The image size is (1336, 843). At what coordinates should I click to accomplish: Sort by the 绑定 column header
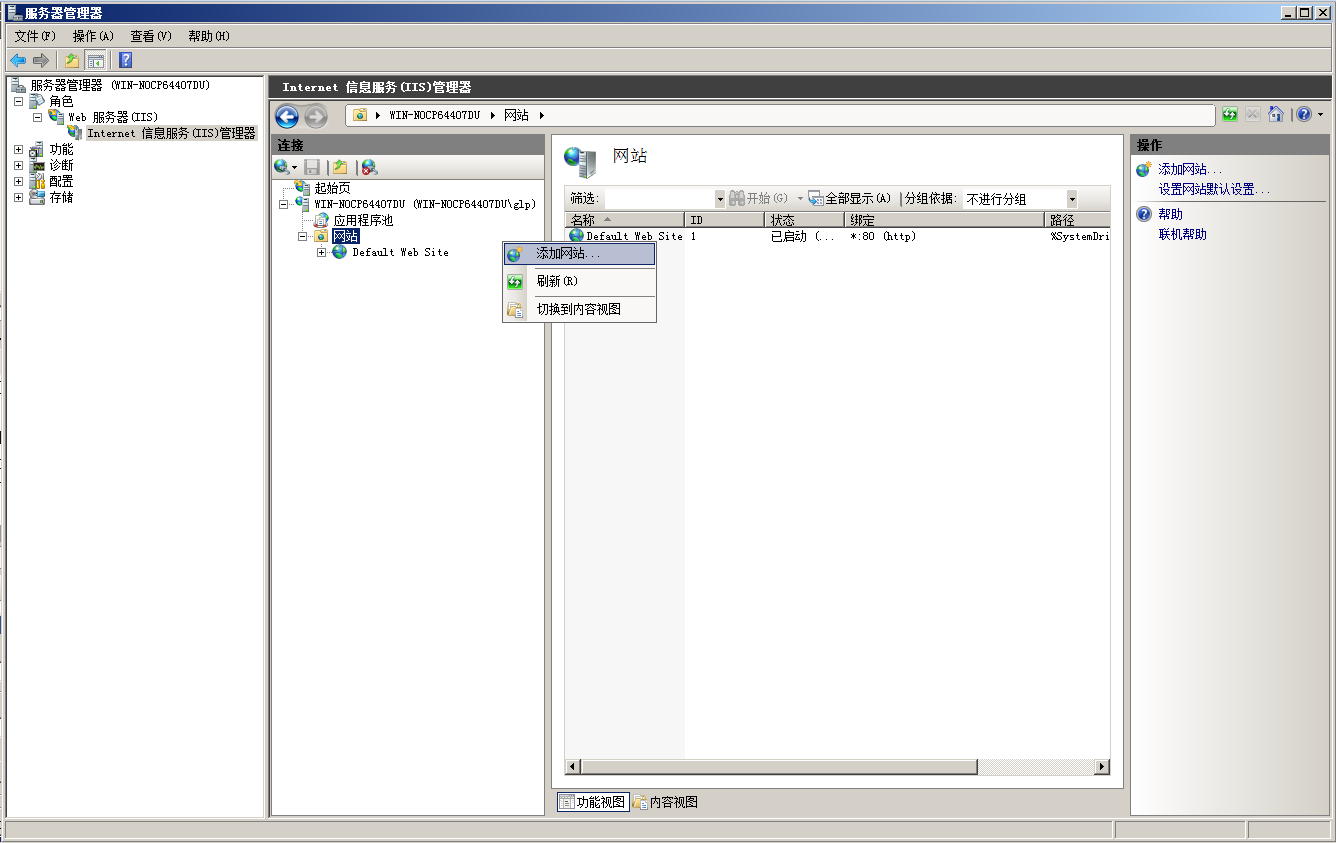tap(945, 220)
